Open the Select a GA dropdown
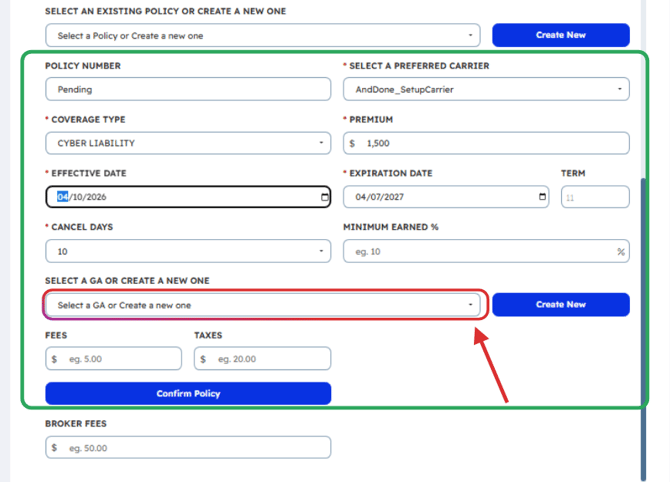 click(x=263, y=305)
